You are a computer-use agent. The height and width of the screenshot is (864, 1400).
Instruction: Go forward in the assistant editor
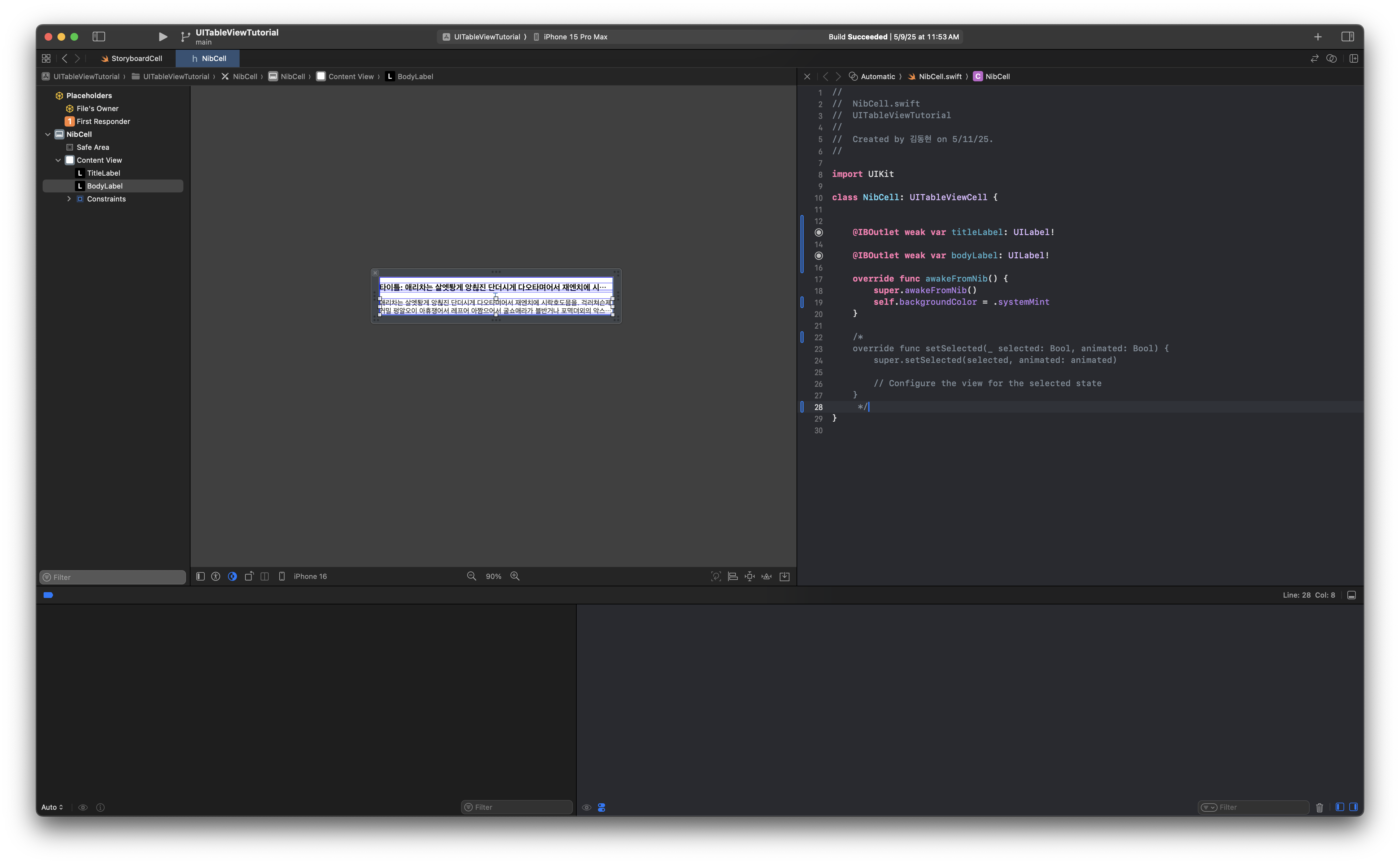[x=838, y=77]
